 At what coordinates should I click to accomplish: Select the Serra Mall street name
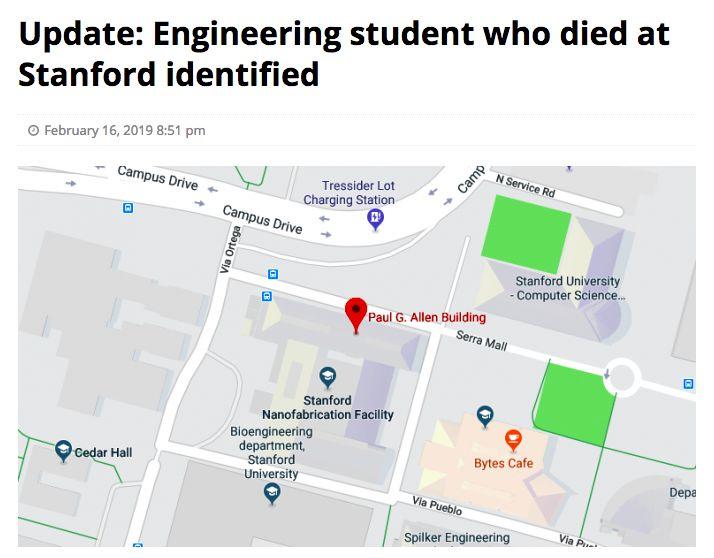(482, 342)
